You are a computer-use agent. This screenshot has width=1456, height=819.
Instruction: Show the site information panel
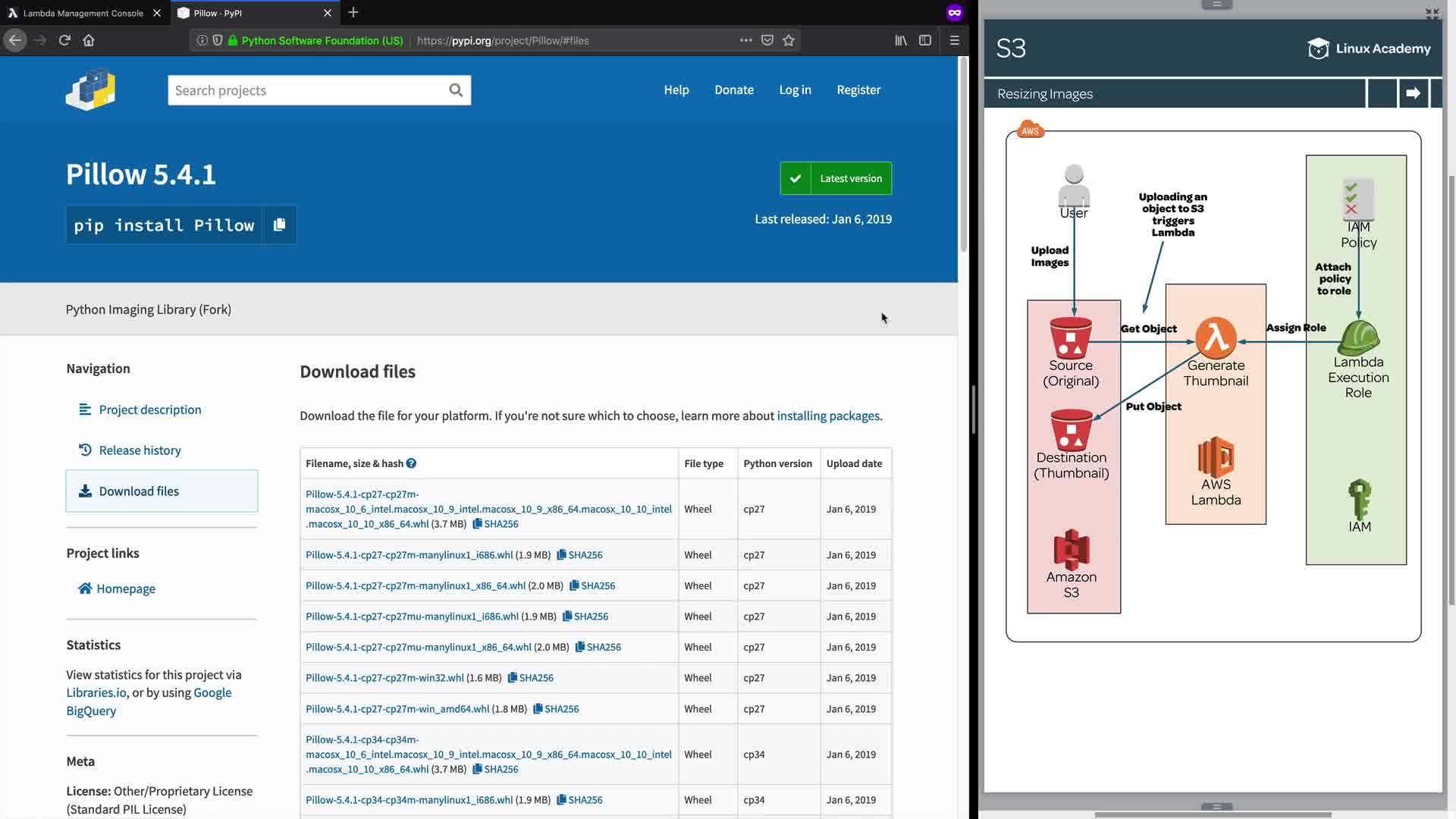202,40
